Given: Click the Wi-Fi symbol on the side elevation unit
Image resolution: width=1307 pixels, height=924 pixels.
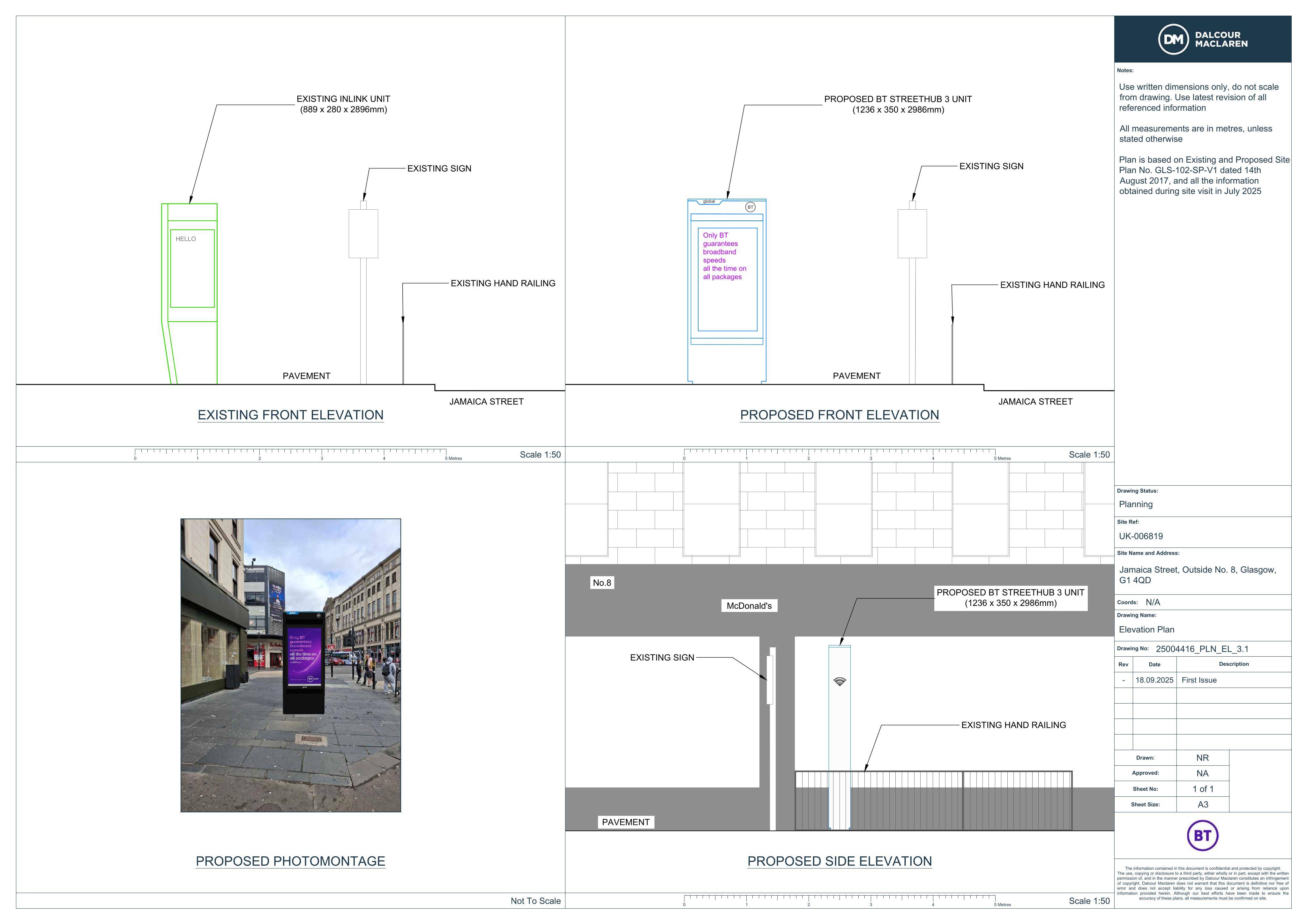Looking at the screenshot, I should coord(840,682).
